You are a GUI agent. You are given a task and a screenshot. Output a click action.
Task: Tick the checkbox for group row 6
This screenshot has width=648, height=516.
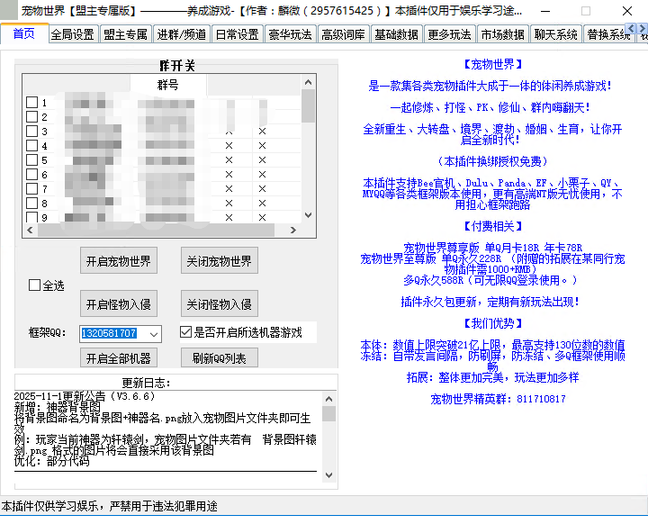(32, 174)
